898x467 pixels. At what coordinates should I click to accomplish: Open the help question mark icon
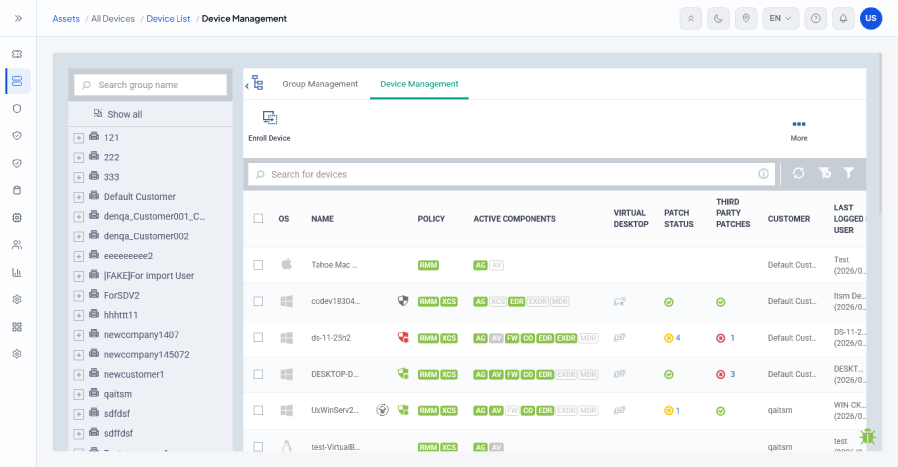[x=816, y=18]
